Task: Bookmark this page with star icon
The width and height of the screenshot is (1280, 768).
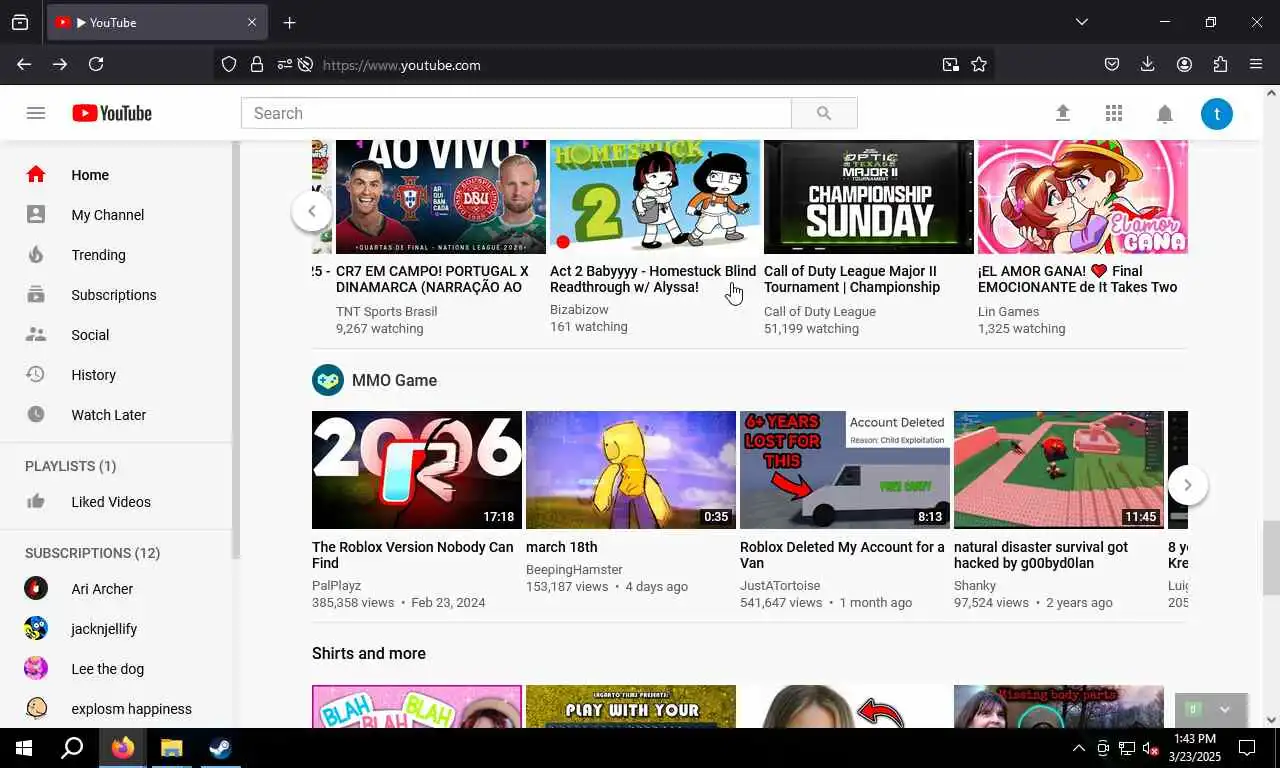Action: 979,64
